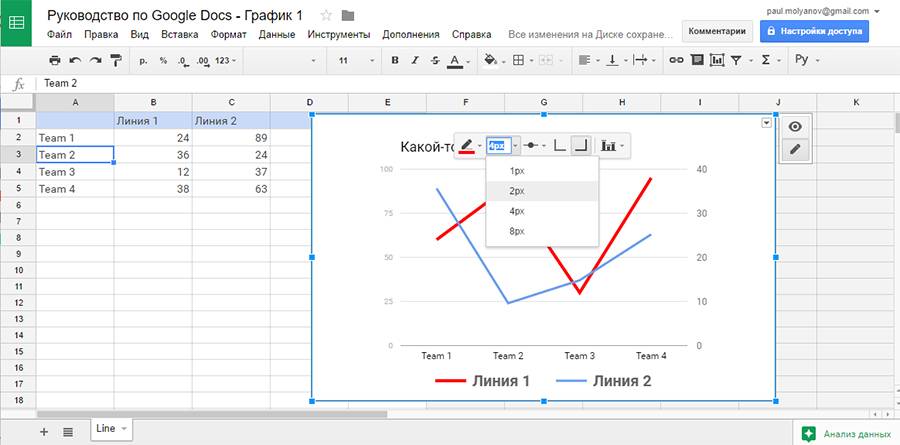
Task: Open the Формат menu
Action: (x=228, y=34)
